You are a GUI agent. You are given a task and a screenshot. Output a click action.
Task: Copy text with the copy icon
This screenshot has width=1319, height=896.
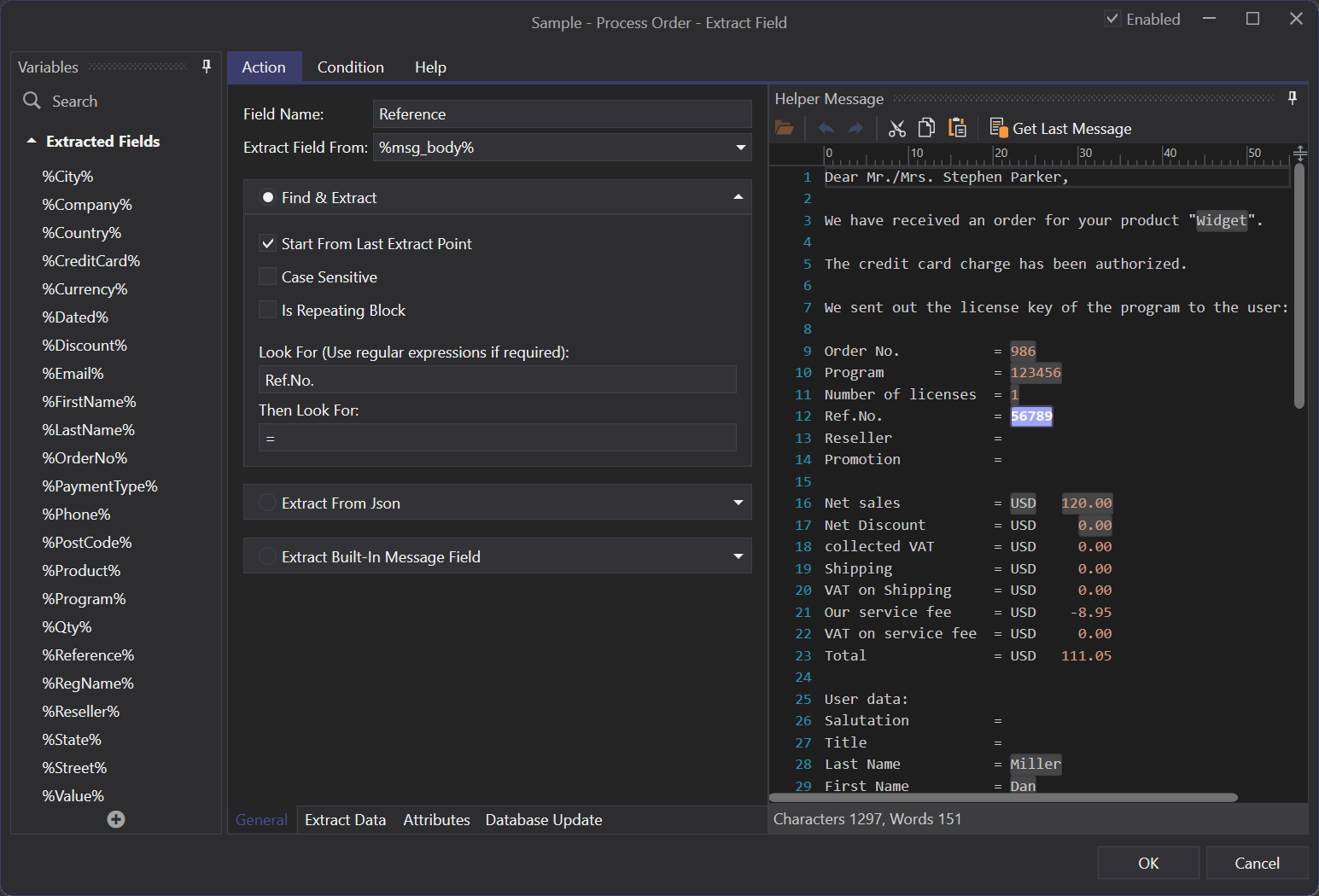pyautogui.click(x=926, y=128)
